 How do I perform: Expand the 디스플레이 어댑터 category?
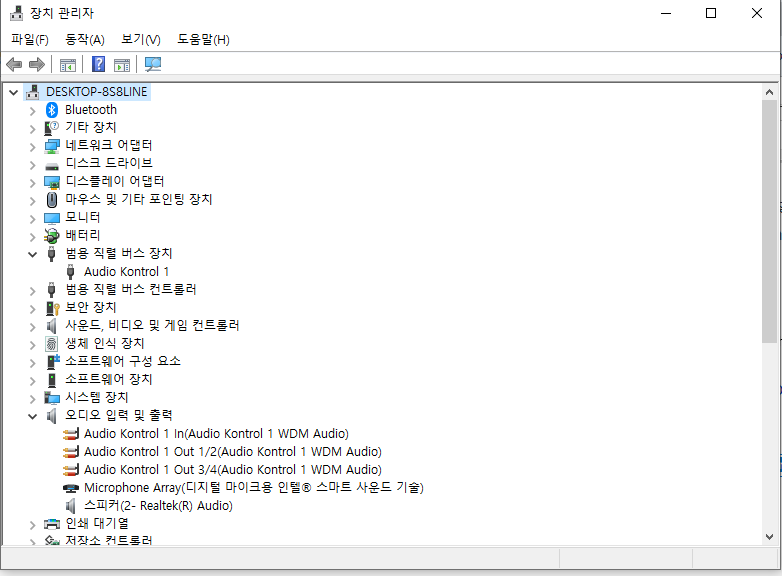32,183
